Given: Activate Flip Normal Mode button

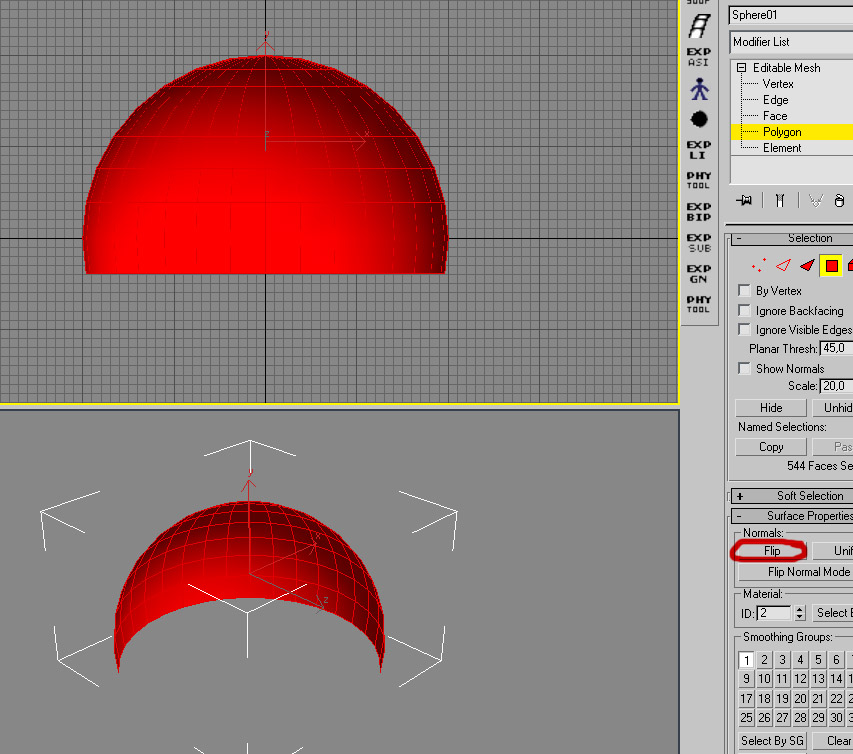Looking at the screenshot, I should click(x=796, y=572).
